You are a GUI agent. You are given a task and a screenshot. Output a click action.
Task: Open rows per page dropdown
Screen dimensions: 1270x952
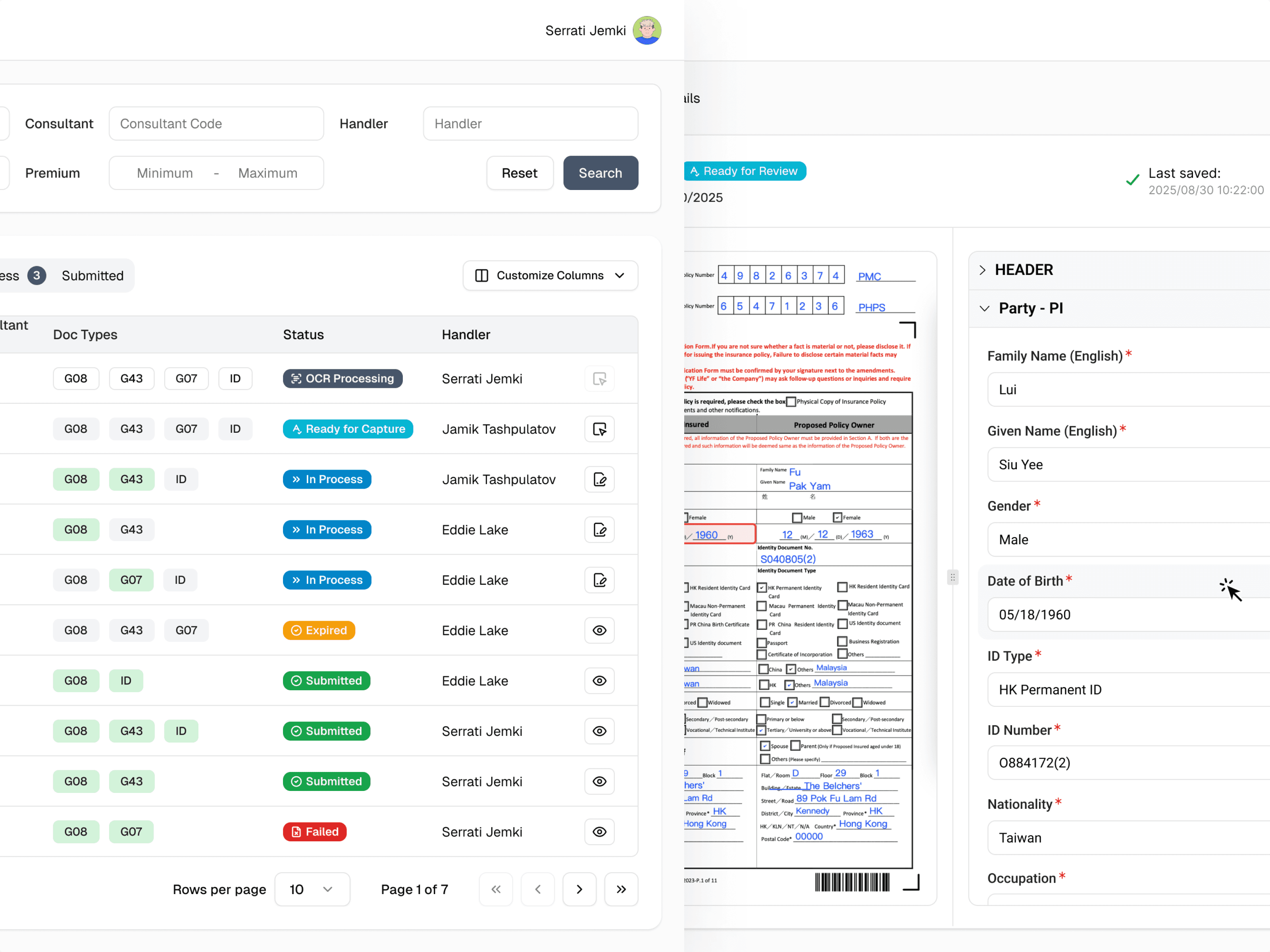point(312,889)
